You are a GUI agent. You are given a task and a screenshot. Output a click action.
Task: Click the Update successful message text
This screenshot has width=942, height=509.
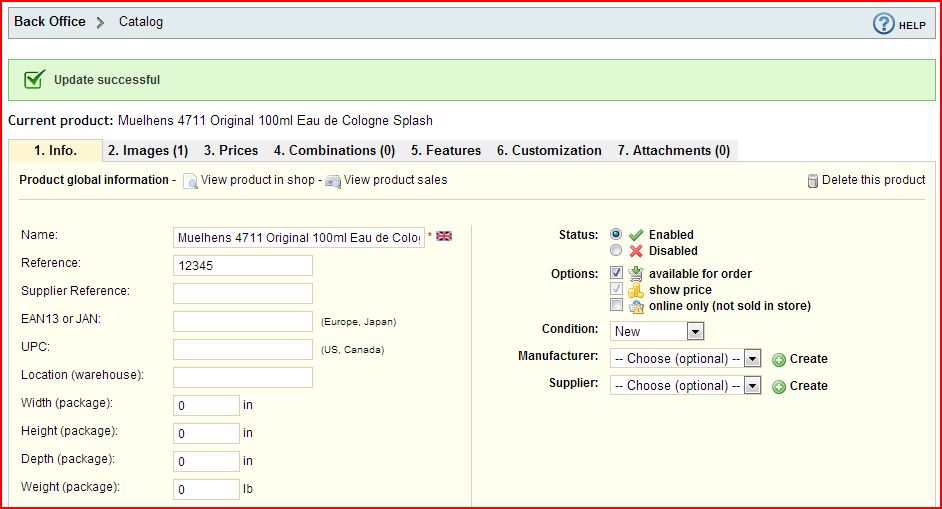click(107, 80)
